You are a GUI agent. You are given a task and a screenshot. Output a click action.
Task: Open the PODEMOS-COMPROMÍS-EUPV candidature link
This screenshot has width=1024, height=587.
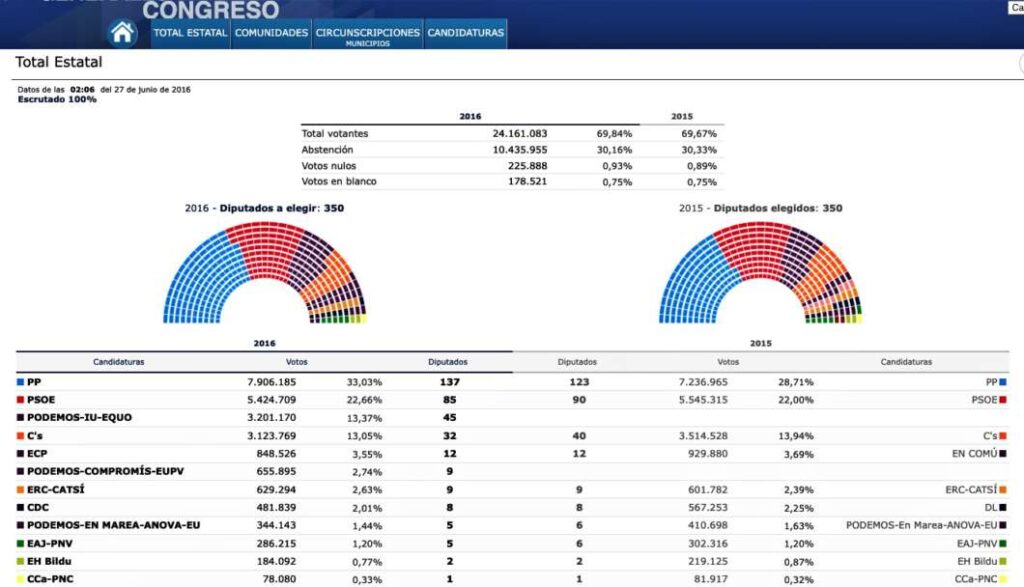[x=105, y=471]
